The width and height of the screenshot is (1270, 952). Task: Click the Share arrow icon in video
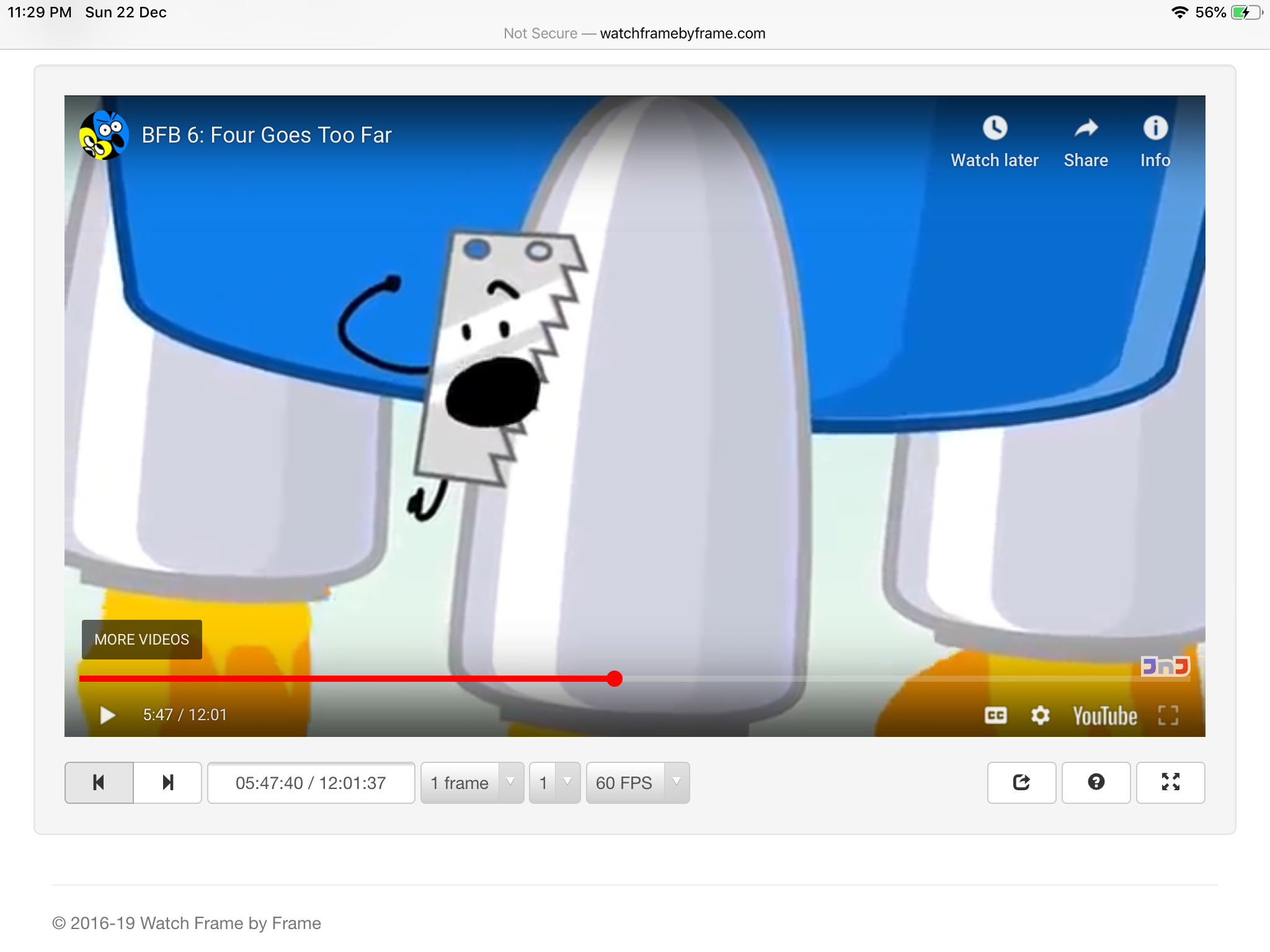tap(1086, 128)
